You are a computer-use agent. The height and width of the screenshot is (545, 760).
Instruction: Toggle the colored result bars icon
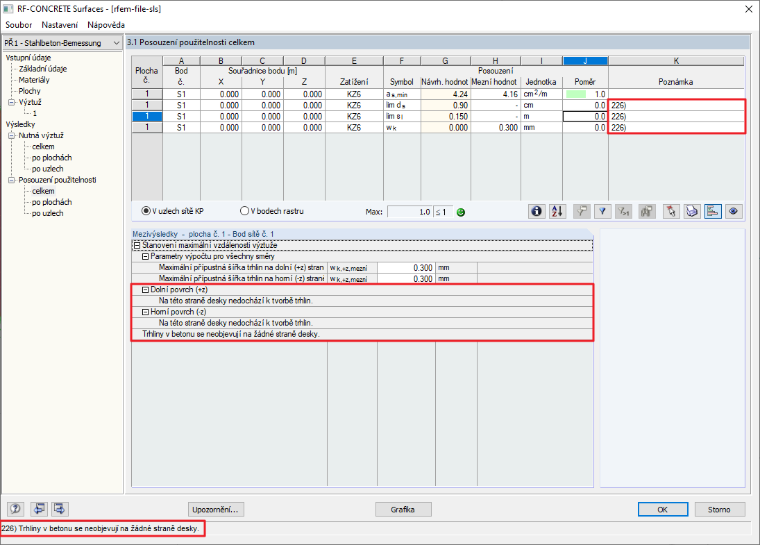tap(712, 211)
